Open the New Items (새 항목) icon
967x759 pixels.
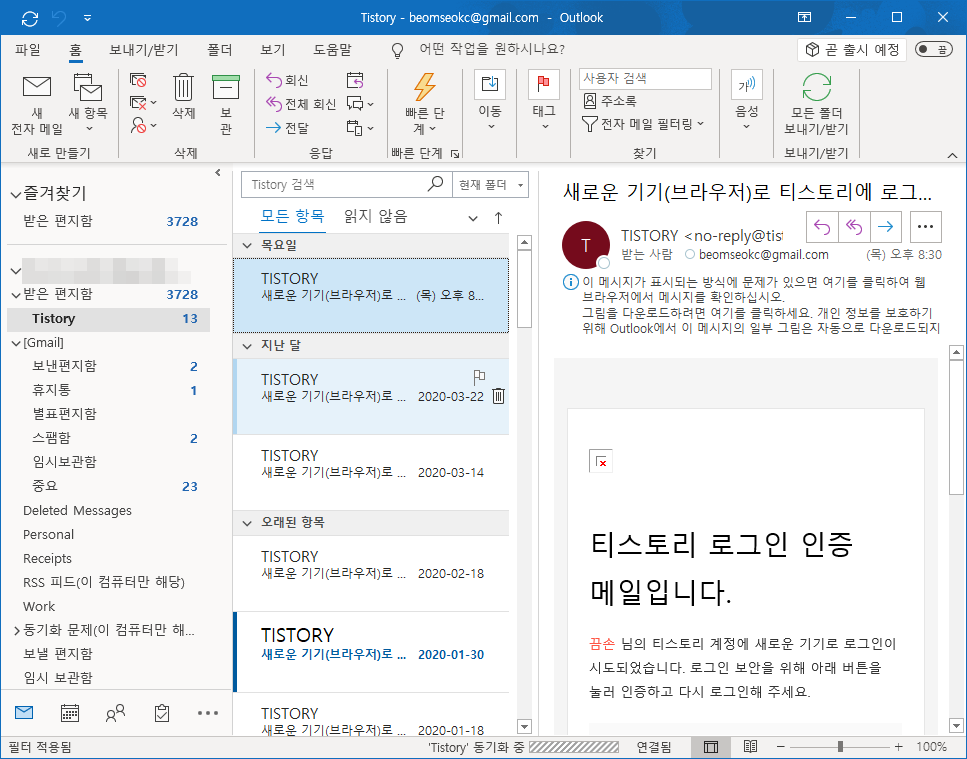88,87
